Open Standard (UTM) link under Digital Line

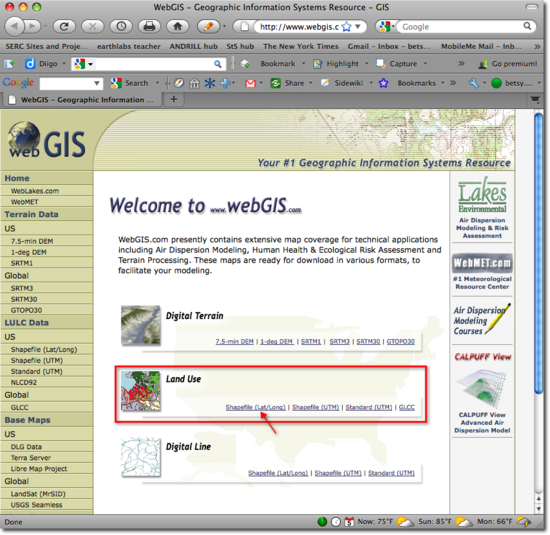pyautogui.click(x=391, y=473)
